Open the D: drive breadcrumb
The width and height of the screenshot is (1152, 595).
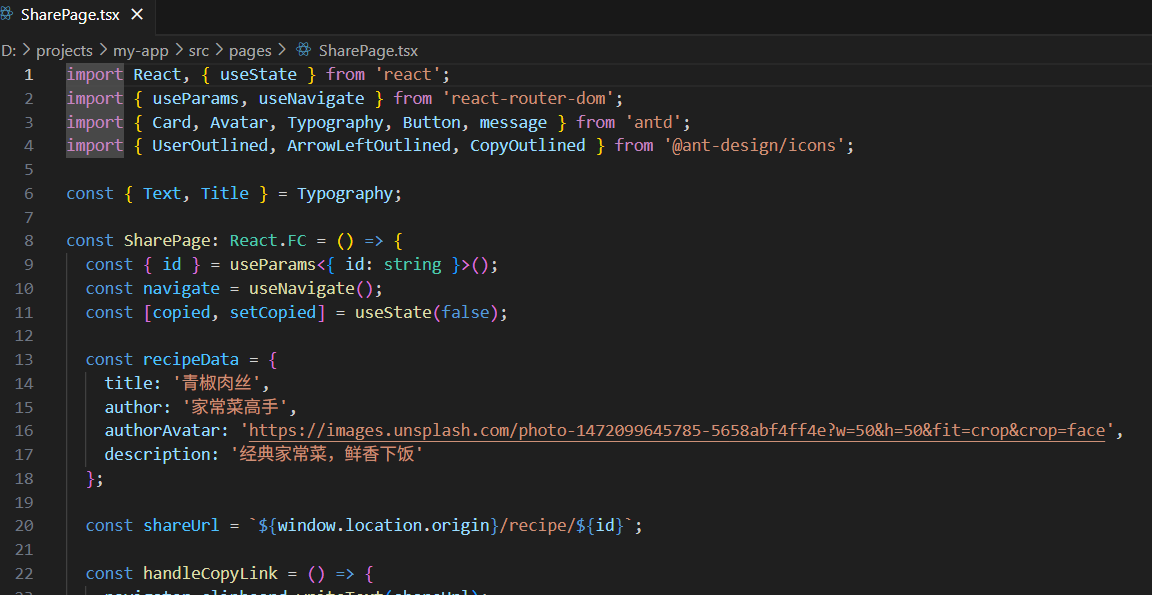[8, 51]
